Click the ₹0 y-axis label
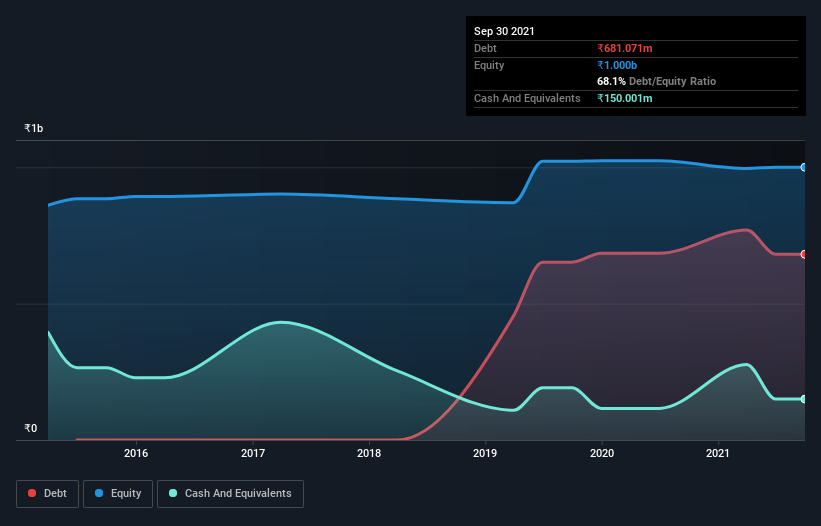Viewport: 821px width, 526px height. [x=31, y=428]
